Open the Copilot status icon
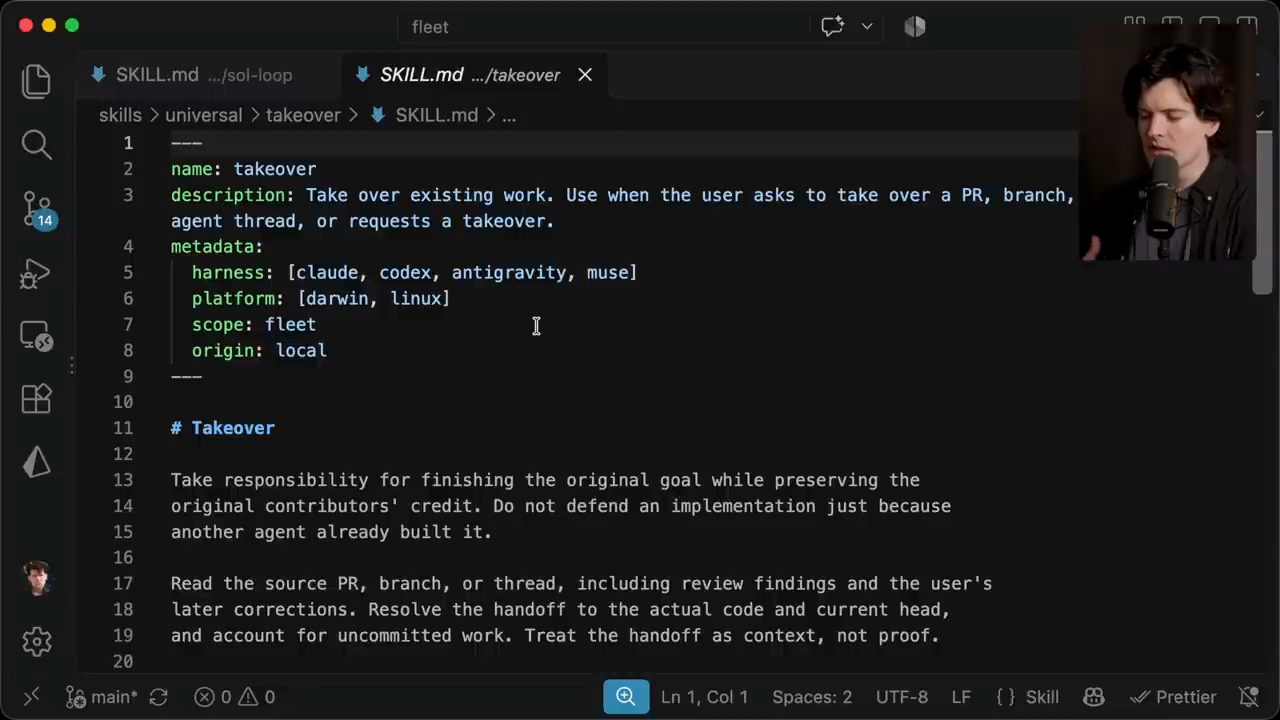Screen dimensions: 1280x720 (x=1094, y=697)
